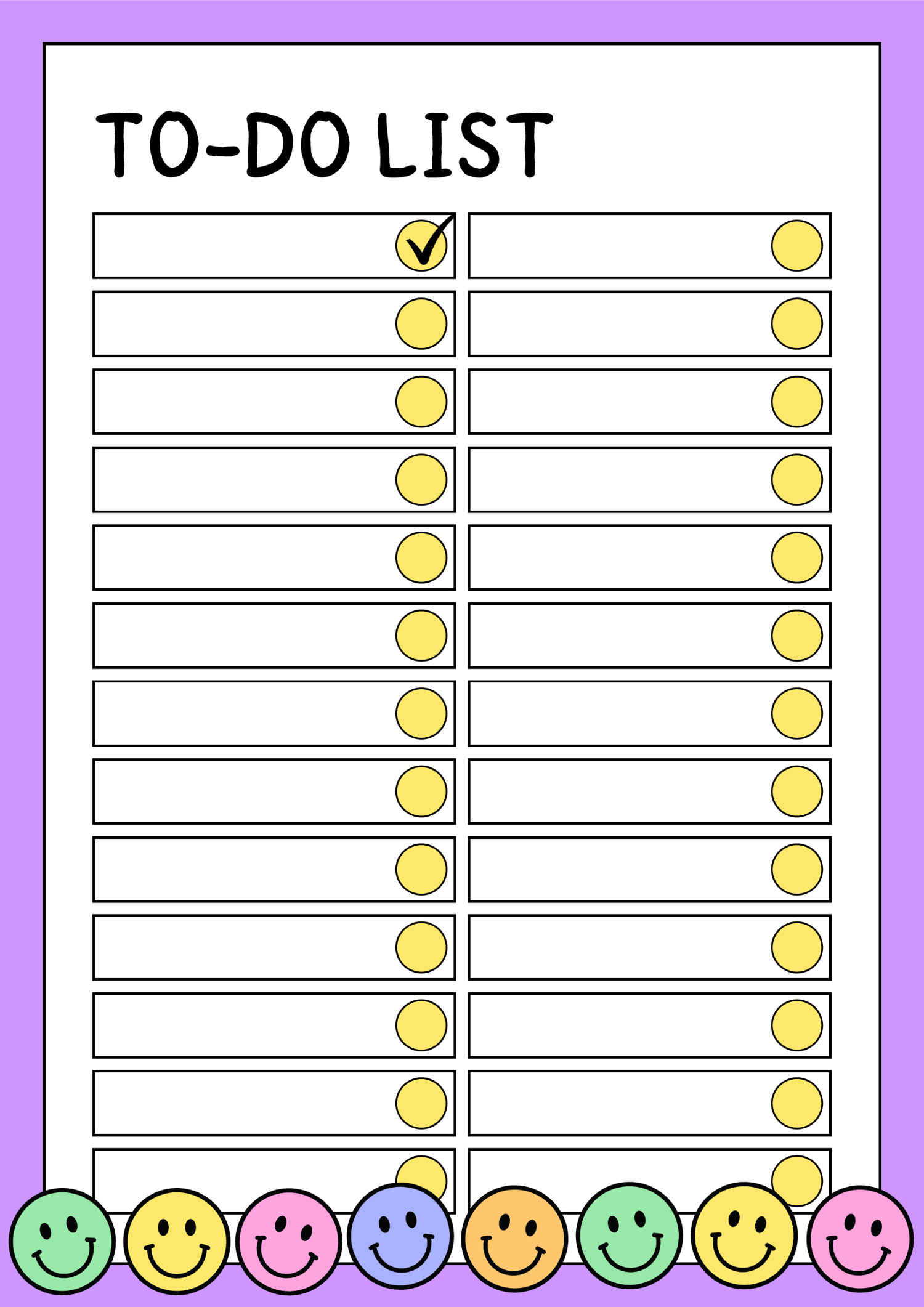
Task: Tick the fifth yellow circle in left column
Action: (x=421, y=557)
